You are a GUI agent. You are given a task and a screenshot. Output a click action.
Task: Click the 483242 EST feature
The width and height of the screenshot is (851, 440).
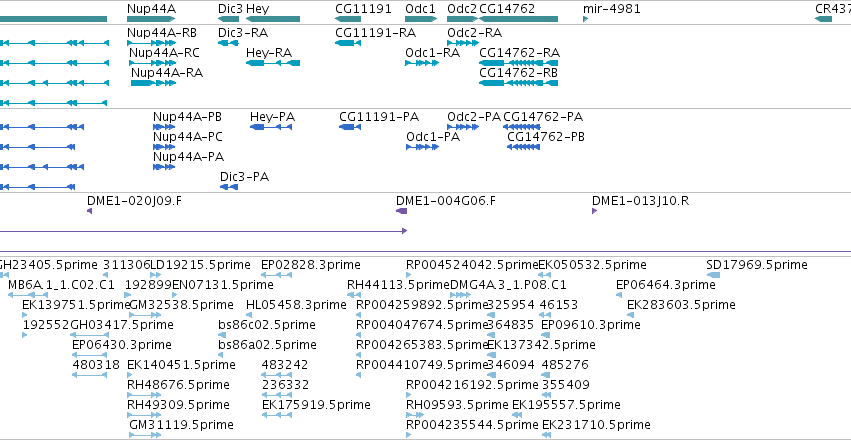click(x=277, y=375)
